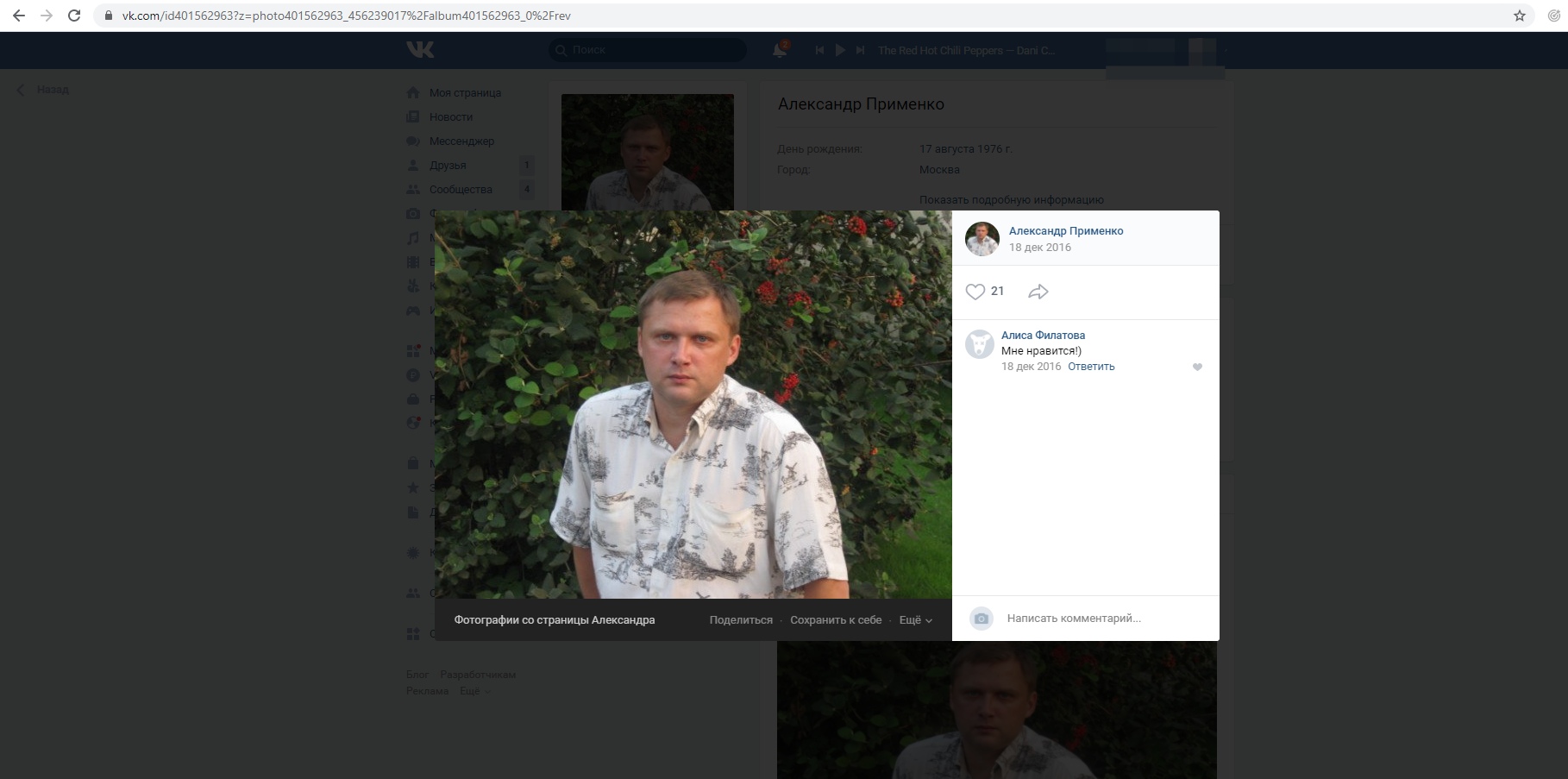The image size is (1568, 779).
Task: Attach a photo with the comment camera icon
Action: point(982,619)
